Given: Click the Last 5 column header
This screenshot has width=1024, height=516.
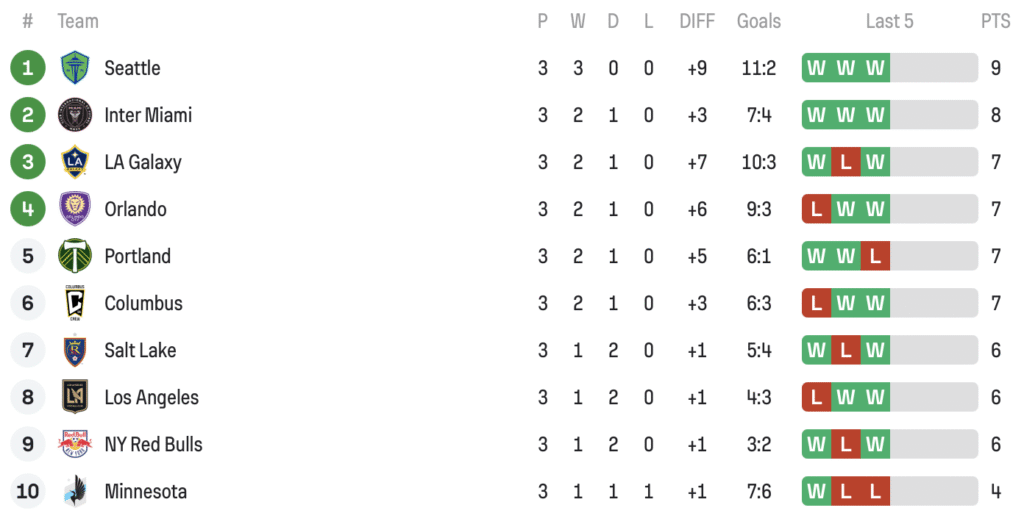Looking at the screenshot, I should 889,21.
